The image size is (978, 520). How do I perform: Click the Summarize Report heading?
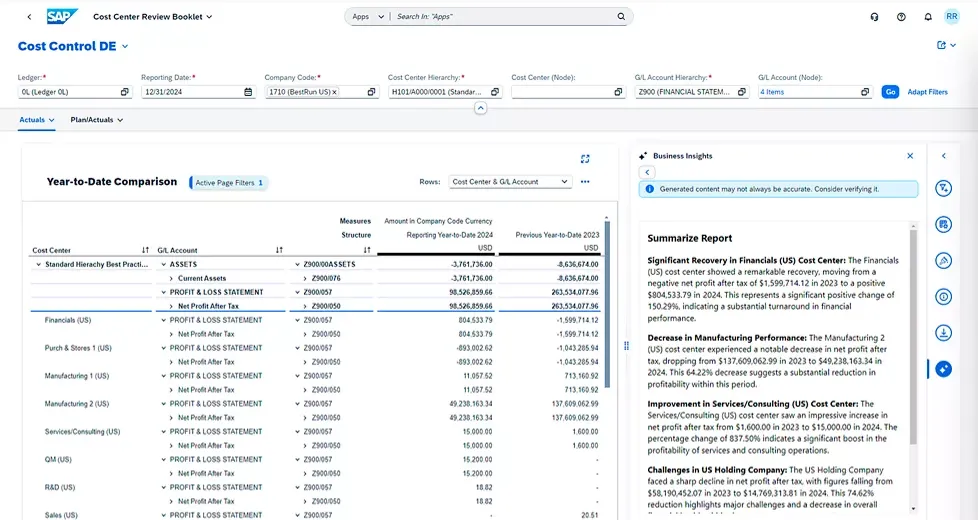click(x=690, y=238)
